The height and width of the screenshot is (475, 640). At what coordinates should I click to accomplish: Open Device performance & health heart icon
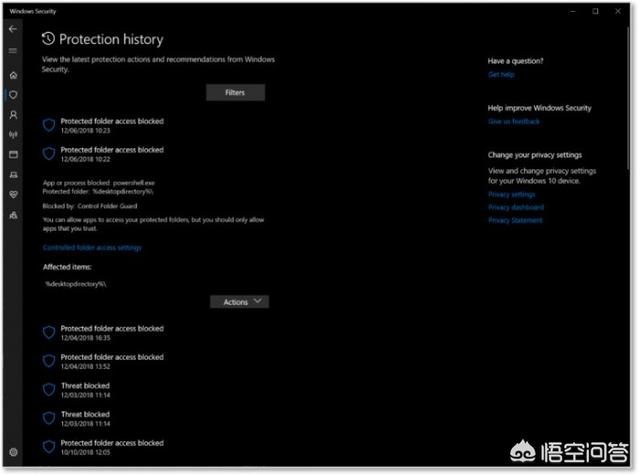(x=13, y=195)
